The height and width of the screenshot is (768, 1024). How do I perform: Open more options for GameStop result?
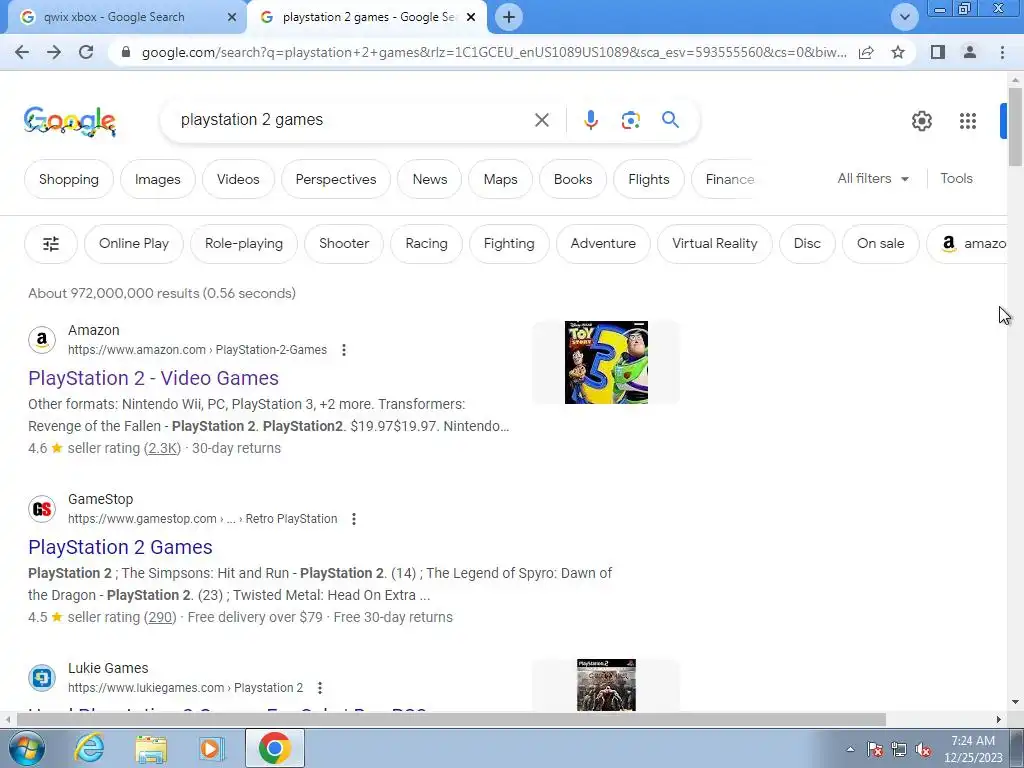[354, 519]
